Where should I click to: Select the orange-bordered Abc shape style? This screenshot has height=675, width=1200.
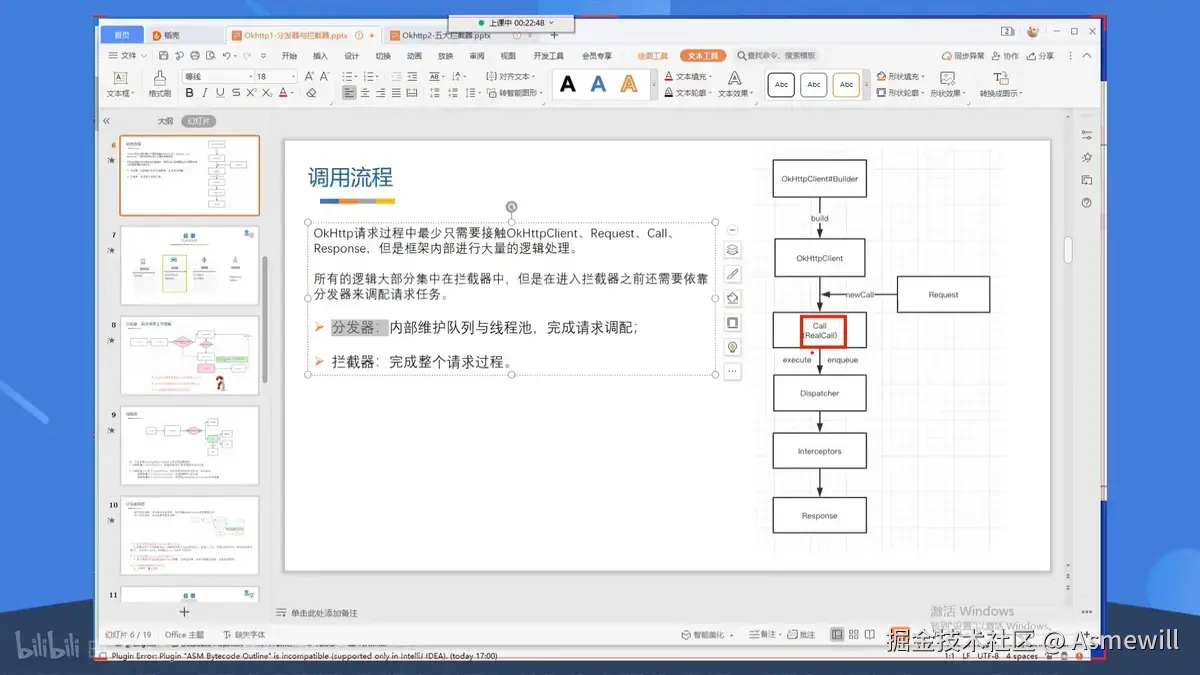846,85
